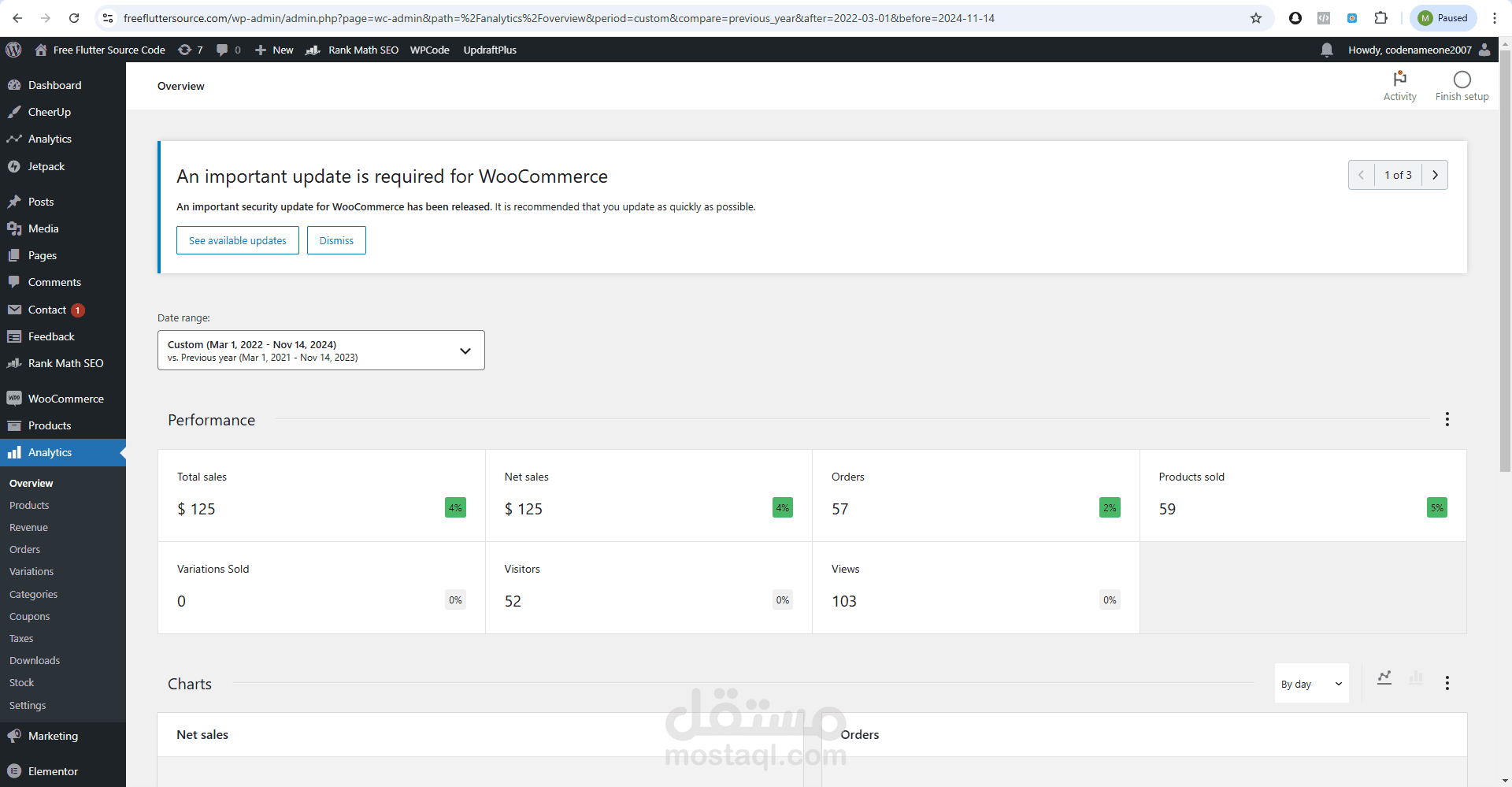The height and width of the screenshot is (787, 1512).
Task: Open Downloads analytics report
Action: [x=35, y=660]
